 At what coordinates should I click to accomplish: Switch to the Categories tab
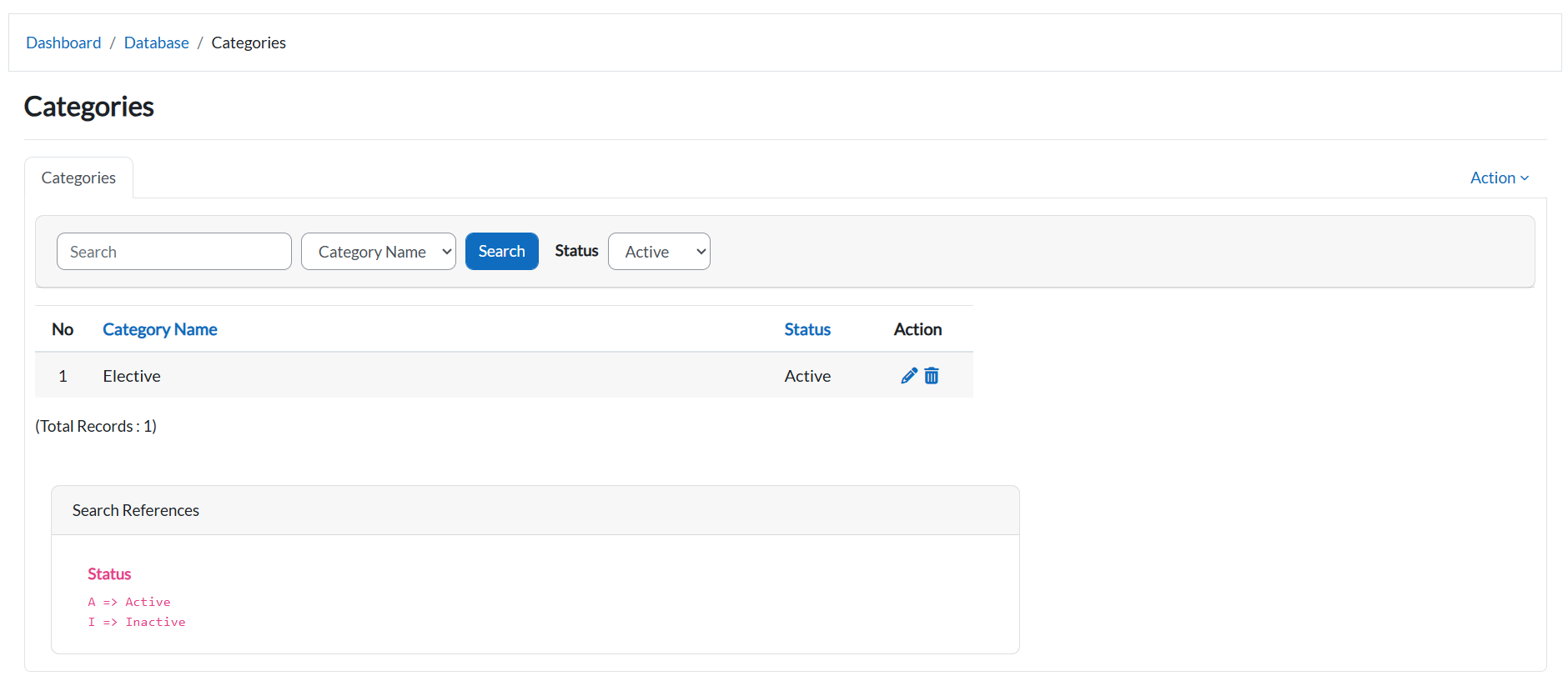click(x=78, y=178)
